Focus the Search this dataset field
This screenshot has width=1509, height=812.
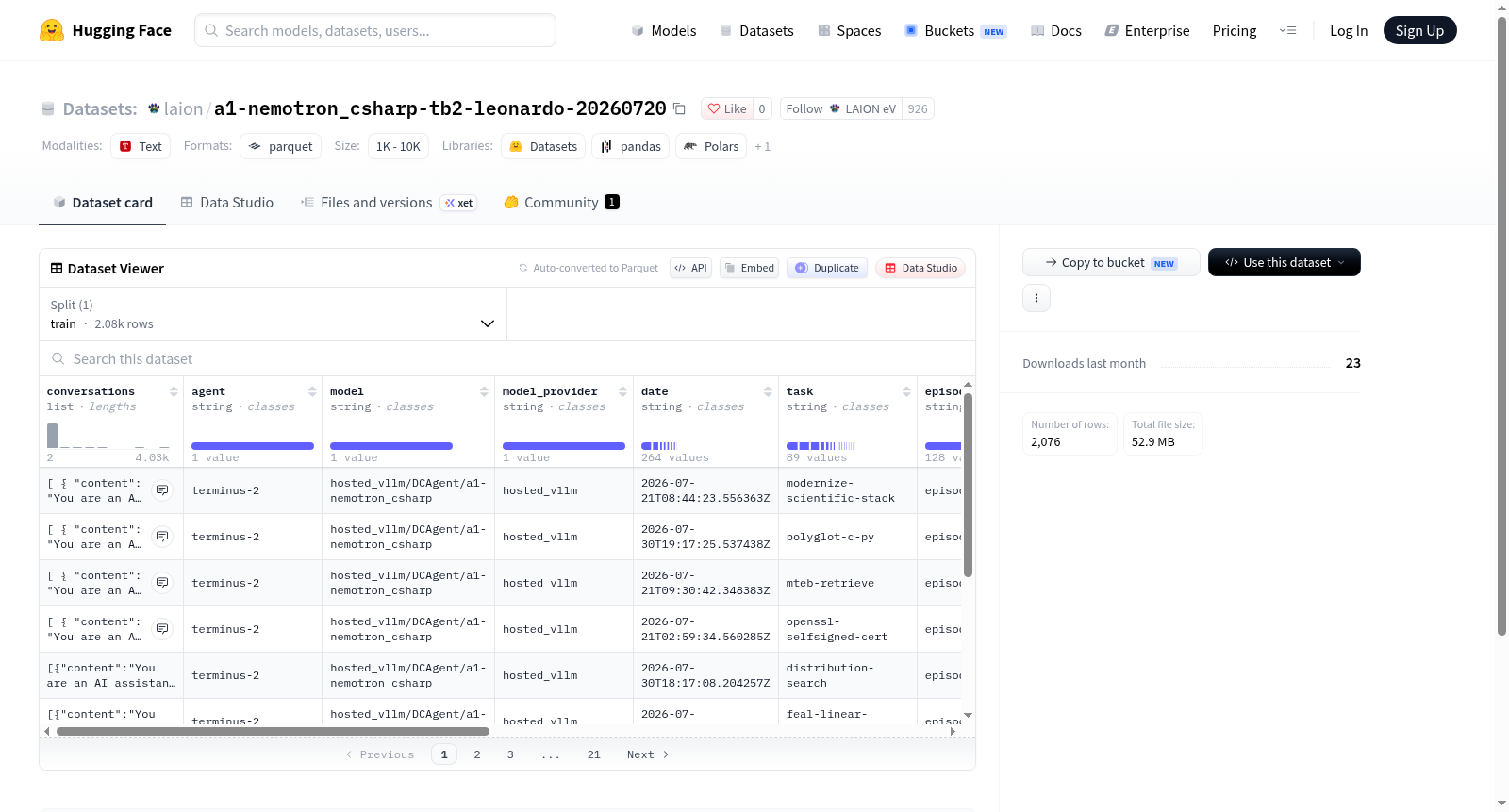tap(507, 358)
